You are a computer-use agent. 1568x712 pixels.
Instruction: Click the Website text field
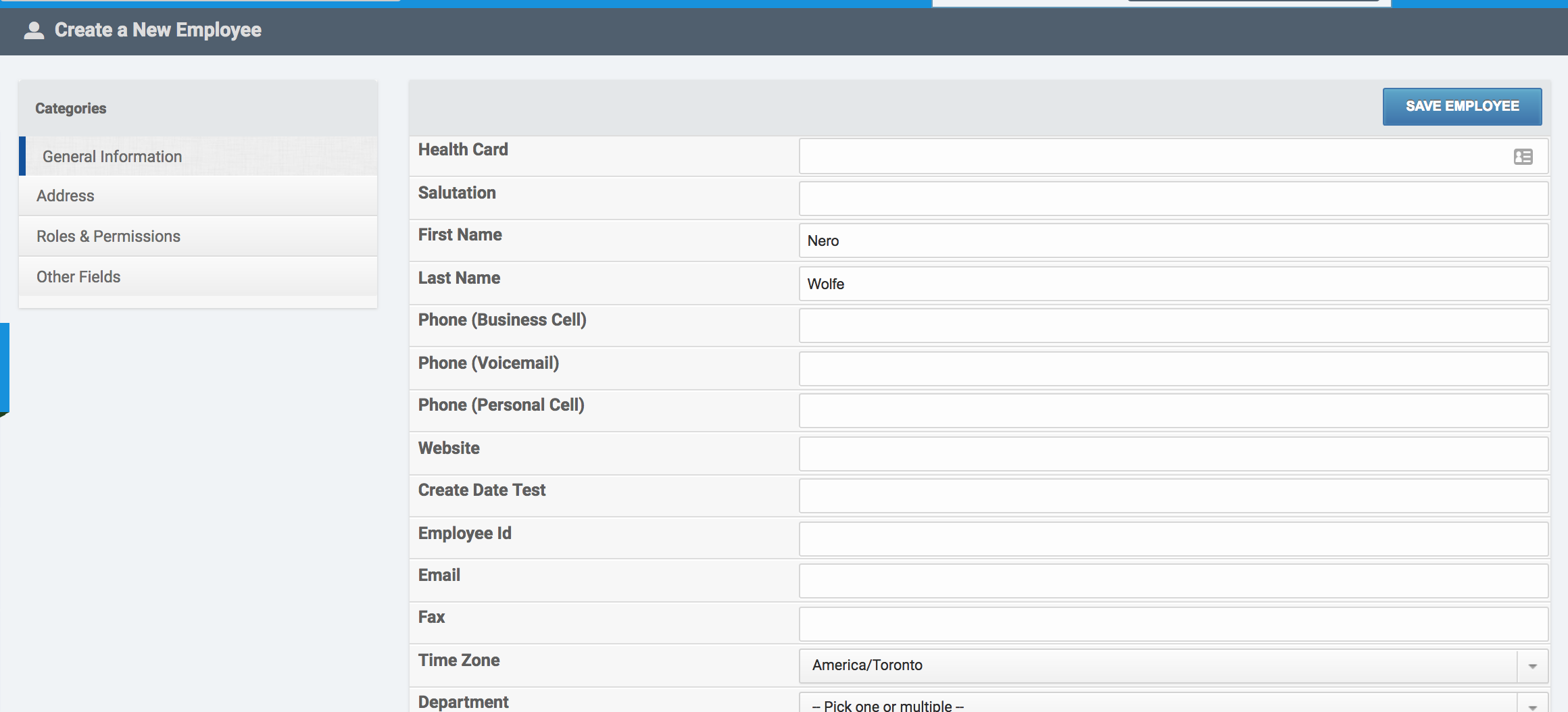[1173, 454]
